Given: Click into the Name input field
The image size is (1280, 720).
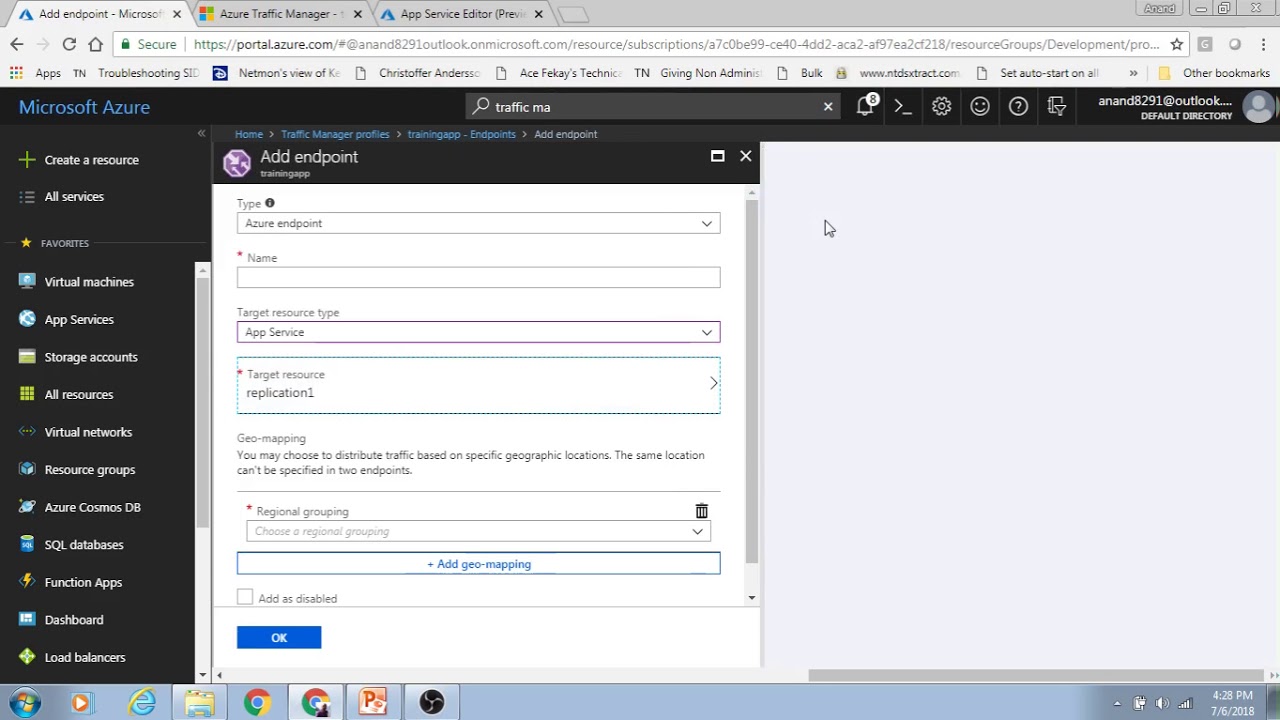Looking at the screenshot, I should pyautogui.click(x=478, y=277).
